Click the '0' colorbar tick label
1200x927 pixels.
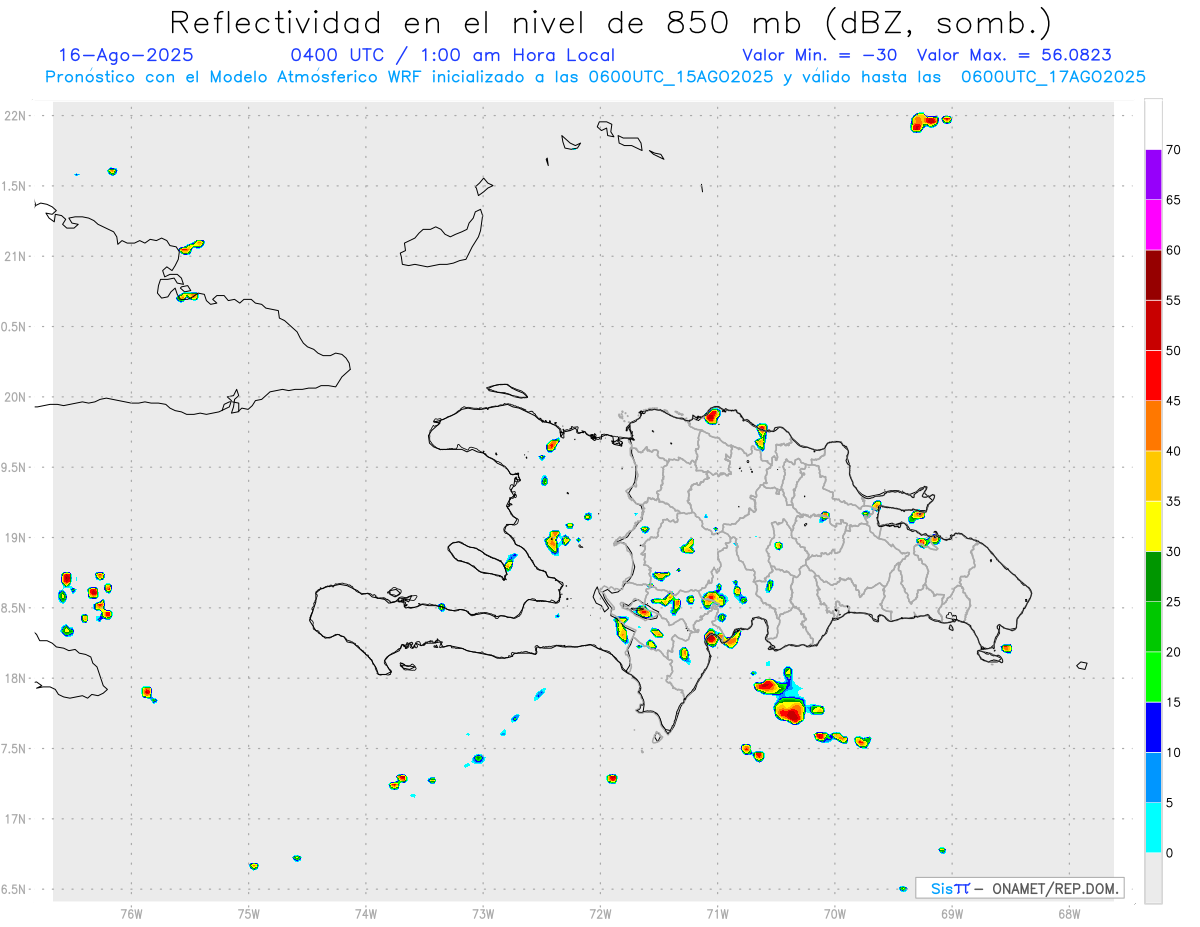coord(1169,853)
